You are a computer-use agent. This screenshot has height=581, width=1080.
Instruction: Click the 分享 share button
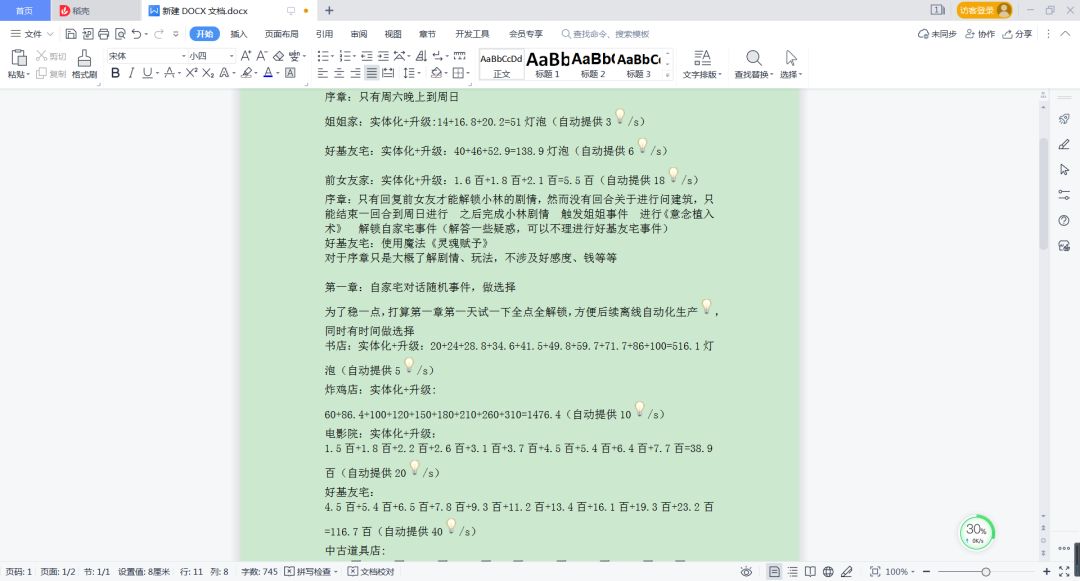pyautogui.click(x=1018, y=34)
